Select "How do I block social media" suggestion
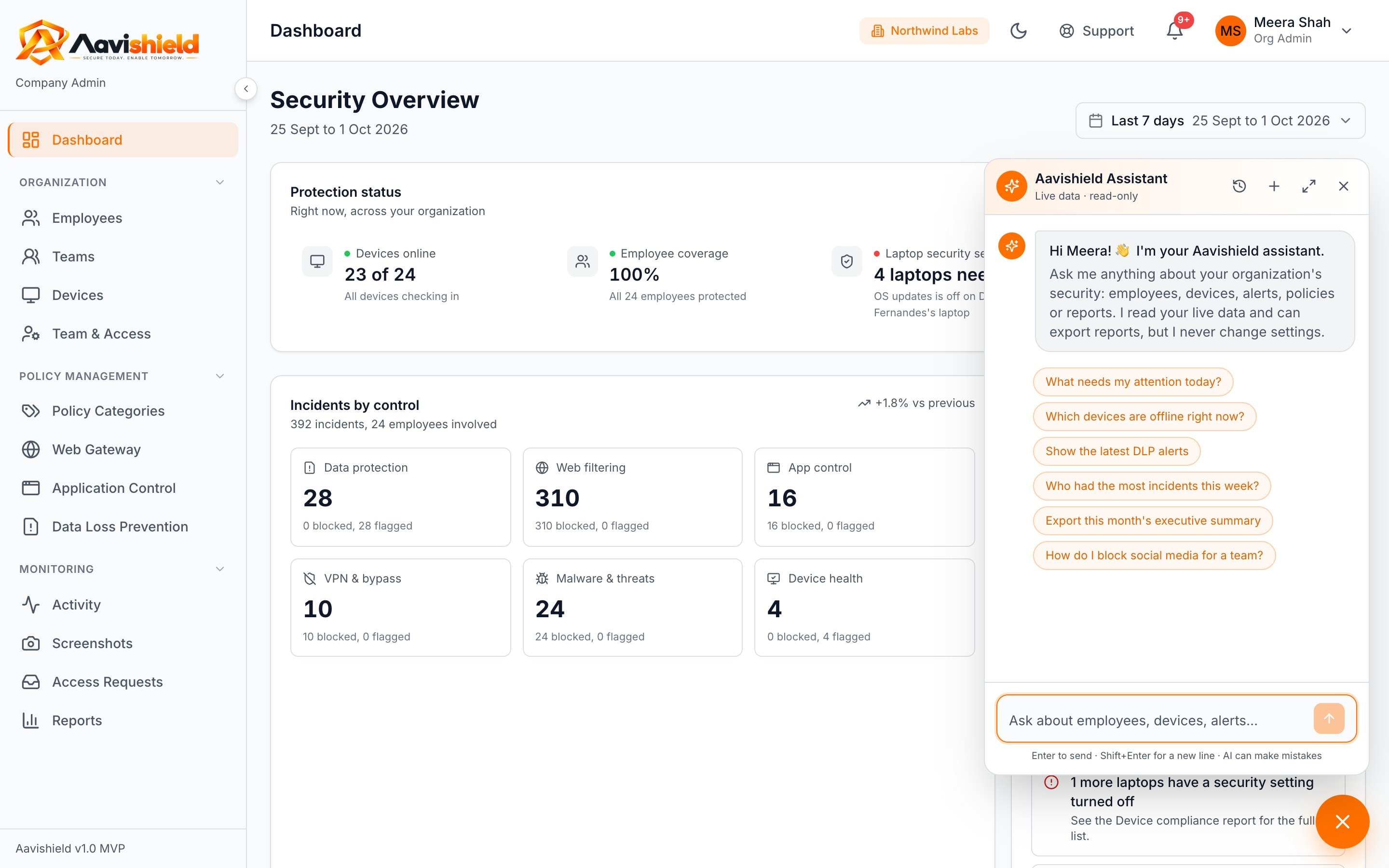 point(1154,556)
